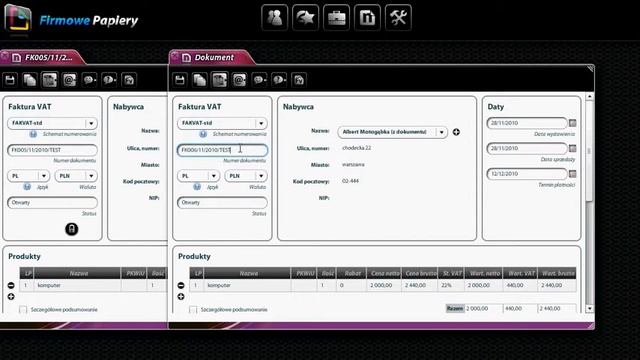640x360 pixels.
Task: Click plus icon next to Nabywca Nazwa dropdown
Action: pos(456,132)
